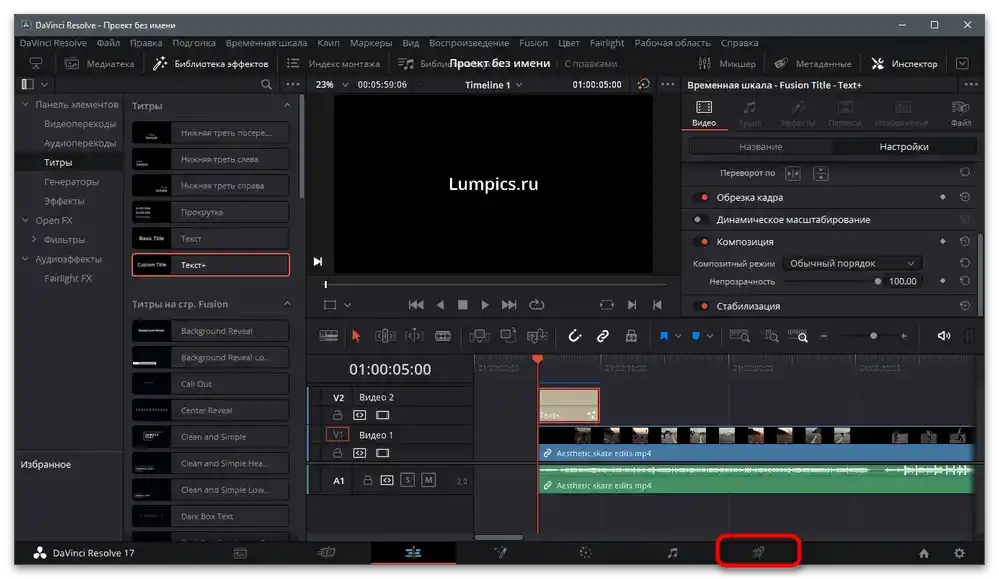Click the Insert Clip icon

pyautogui.click(x=479, y=336)
